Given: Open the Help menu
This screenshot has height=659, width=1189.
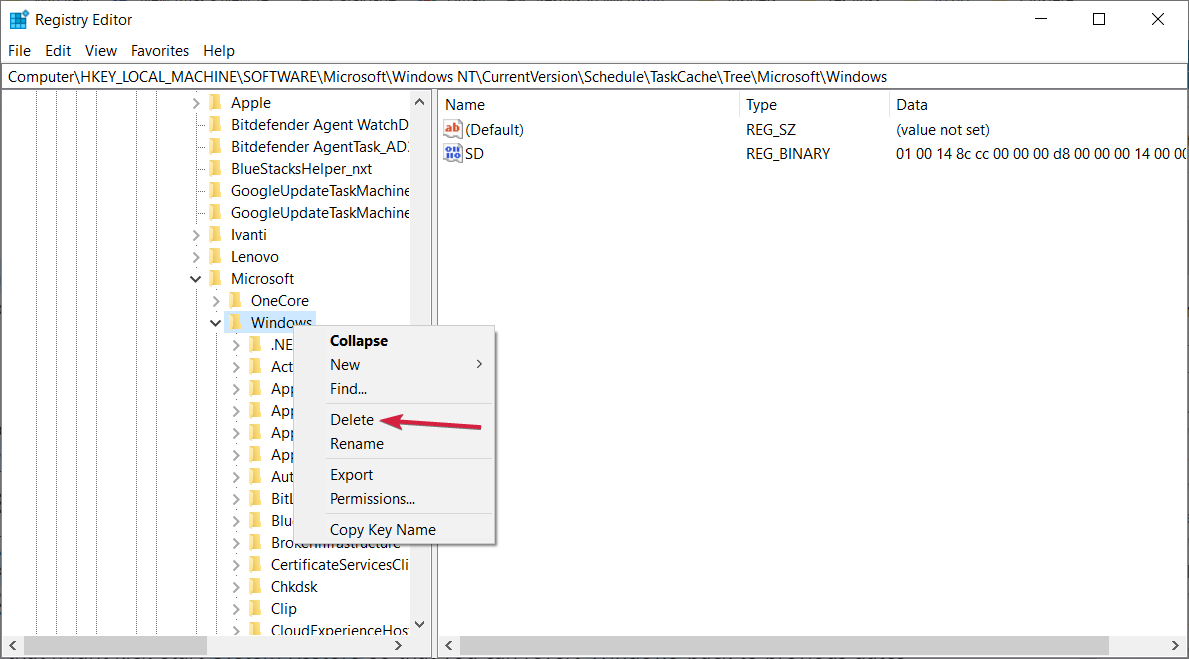Looking at the screenshot, I should [x=219, y=51].
